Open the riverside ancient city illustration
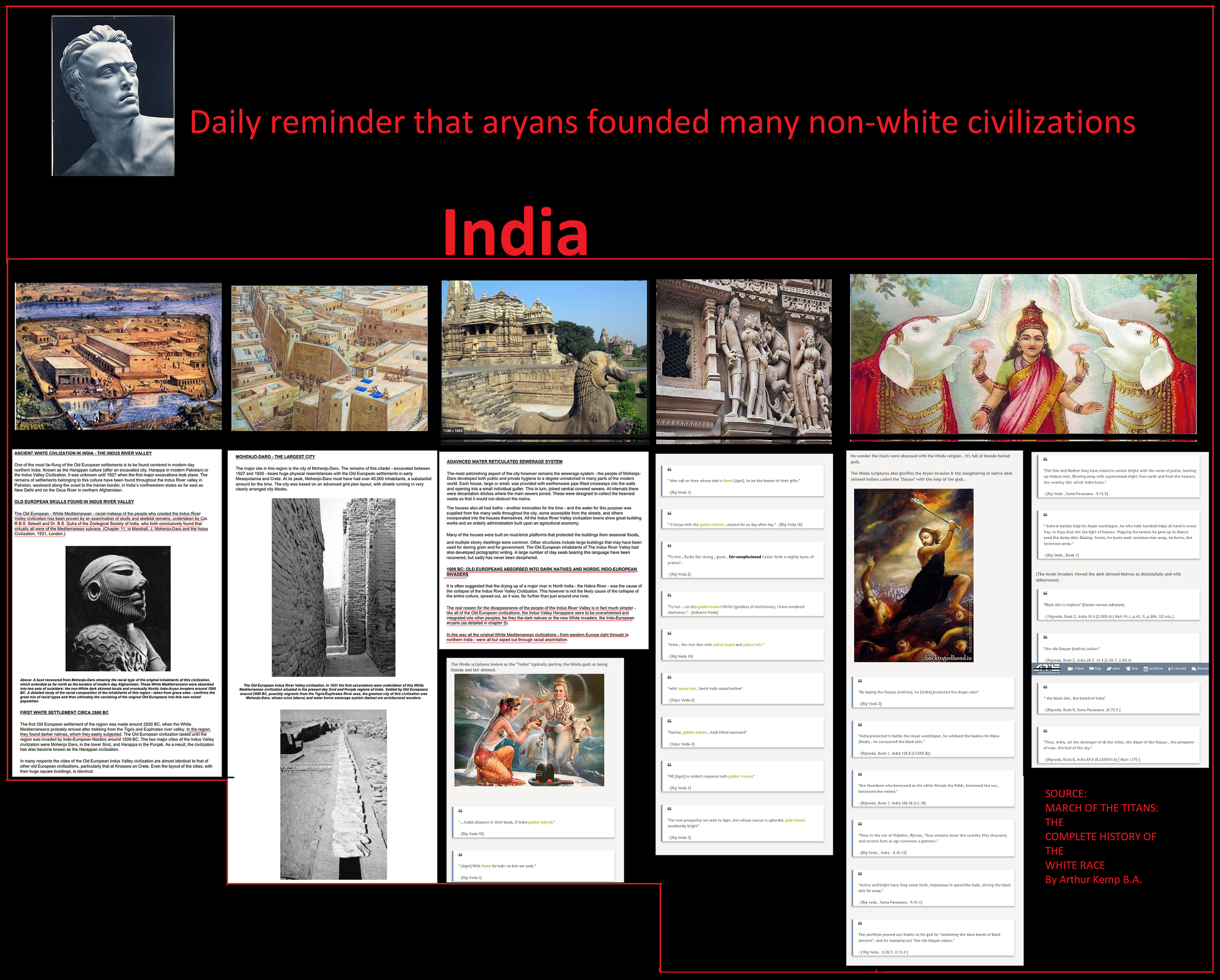The image size is (1220, 980). (118, 356)
